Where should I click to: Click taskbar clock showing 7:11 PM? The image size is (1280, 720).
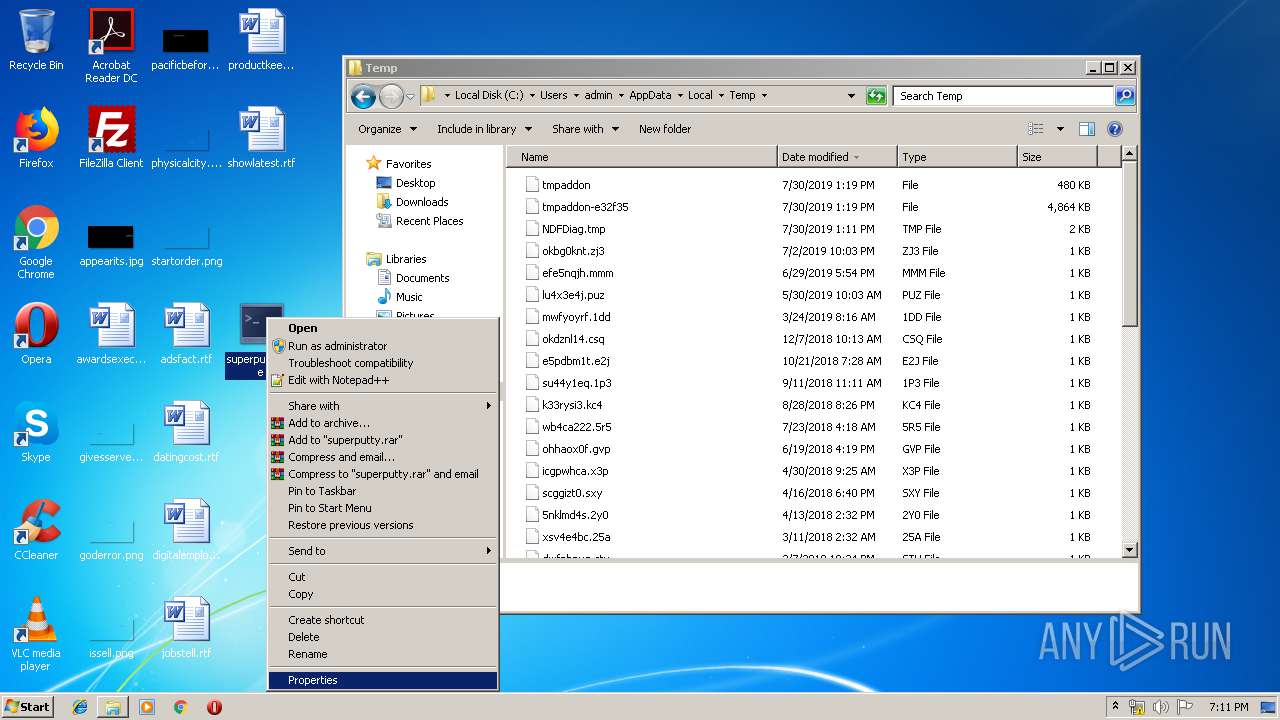(x=1228, y=707)
